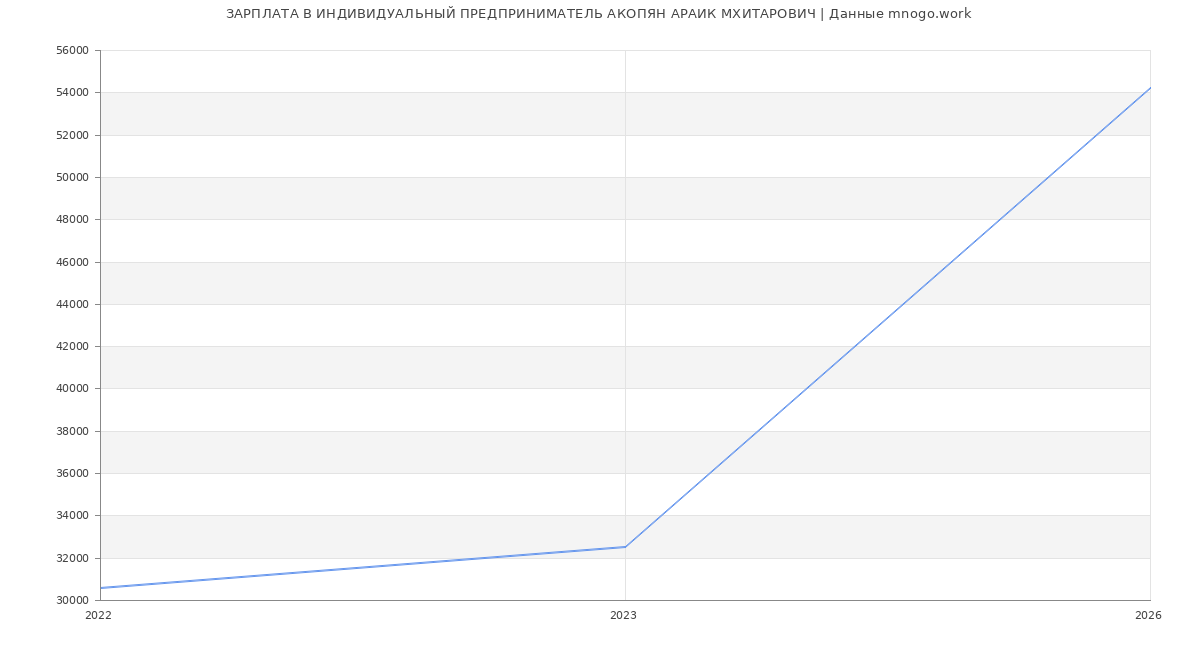The width and height of the screenshot is (1200, 650).
Task: Click the 56000 y-axis label
Action: pyautogui.click(x=74, y=51)
